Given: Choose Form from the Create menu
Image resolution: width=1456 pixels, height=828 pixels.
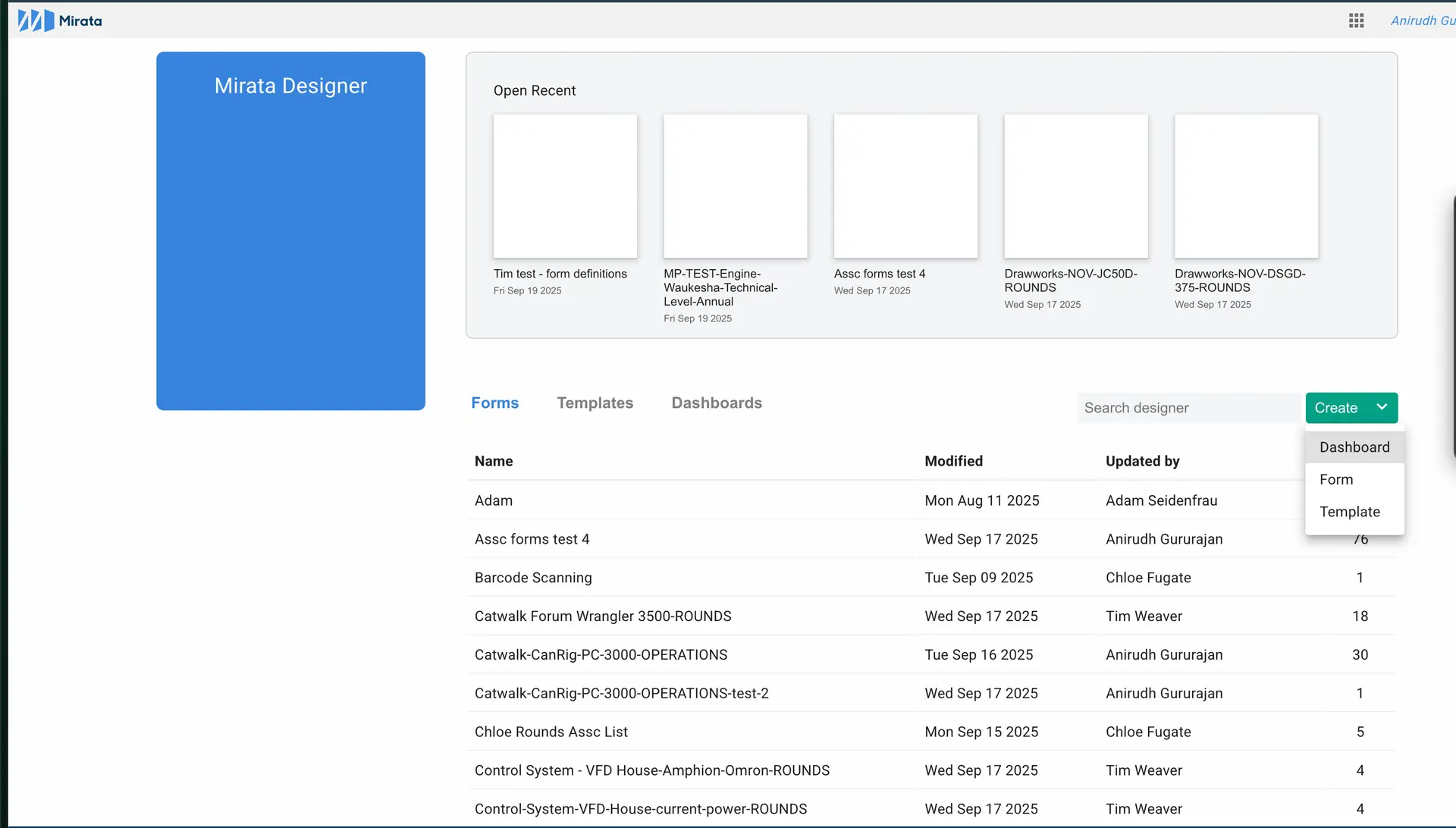Looking at the screenshot, I should (1337, 479).
